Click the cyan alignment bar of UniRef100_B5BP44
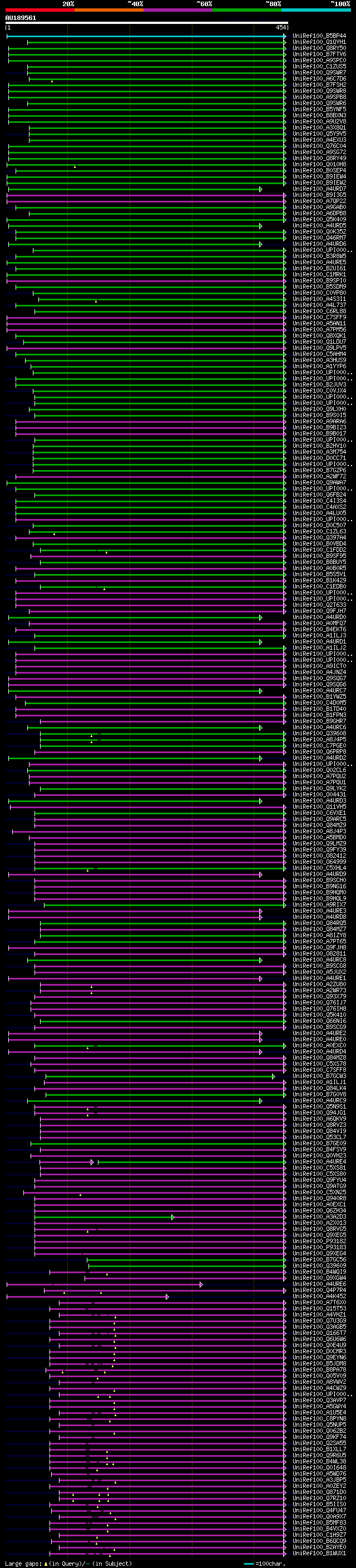 pyautogui.click(x=146, y=36)
